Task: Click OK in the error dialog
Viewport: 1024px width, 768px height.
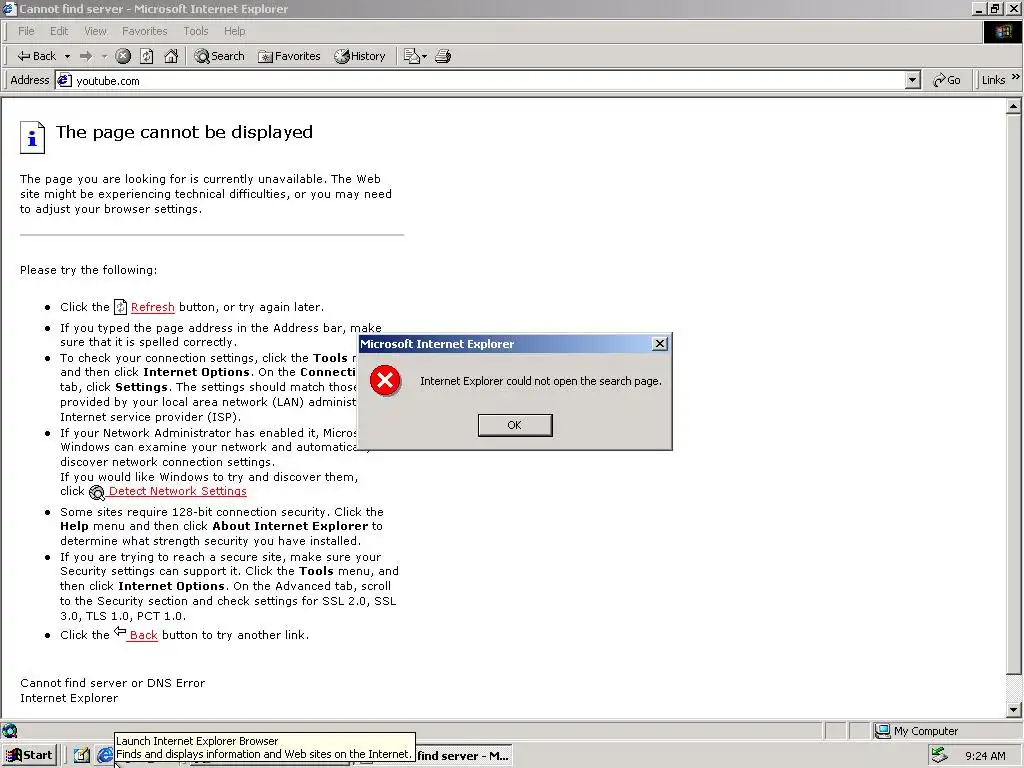Action: (515, 425)
